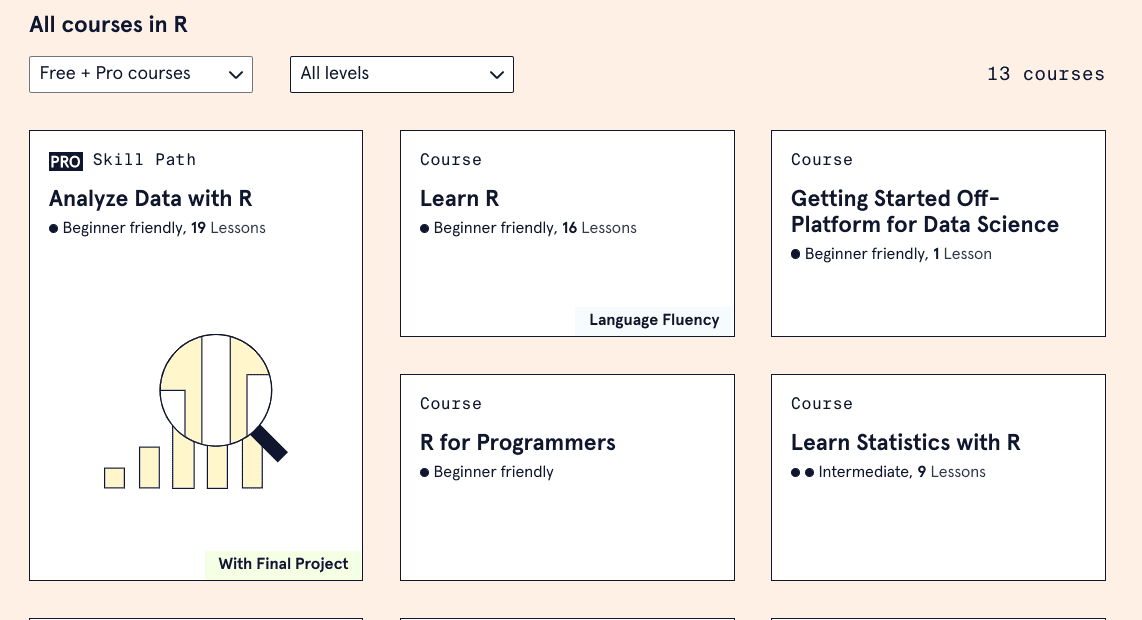The height and width of the screenshot is (620, 1142).
Task: Click the All courses in R heading
Action: click(x=108, y=25)
